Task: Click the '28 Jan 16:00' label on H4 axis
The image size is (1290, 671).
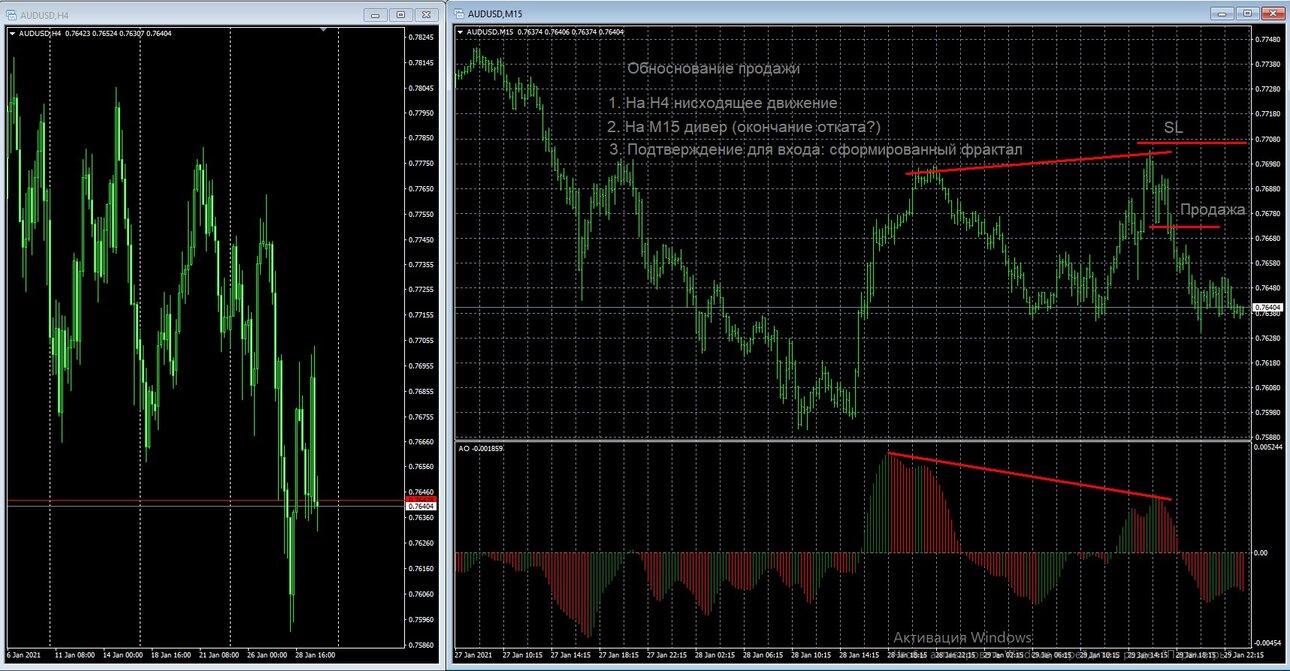Action: tap(314, 655)
